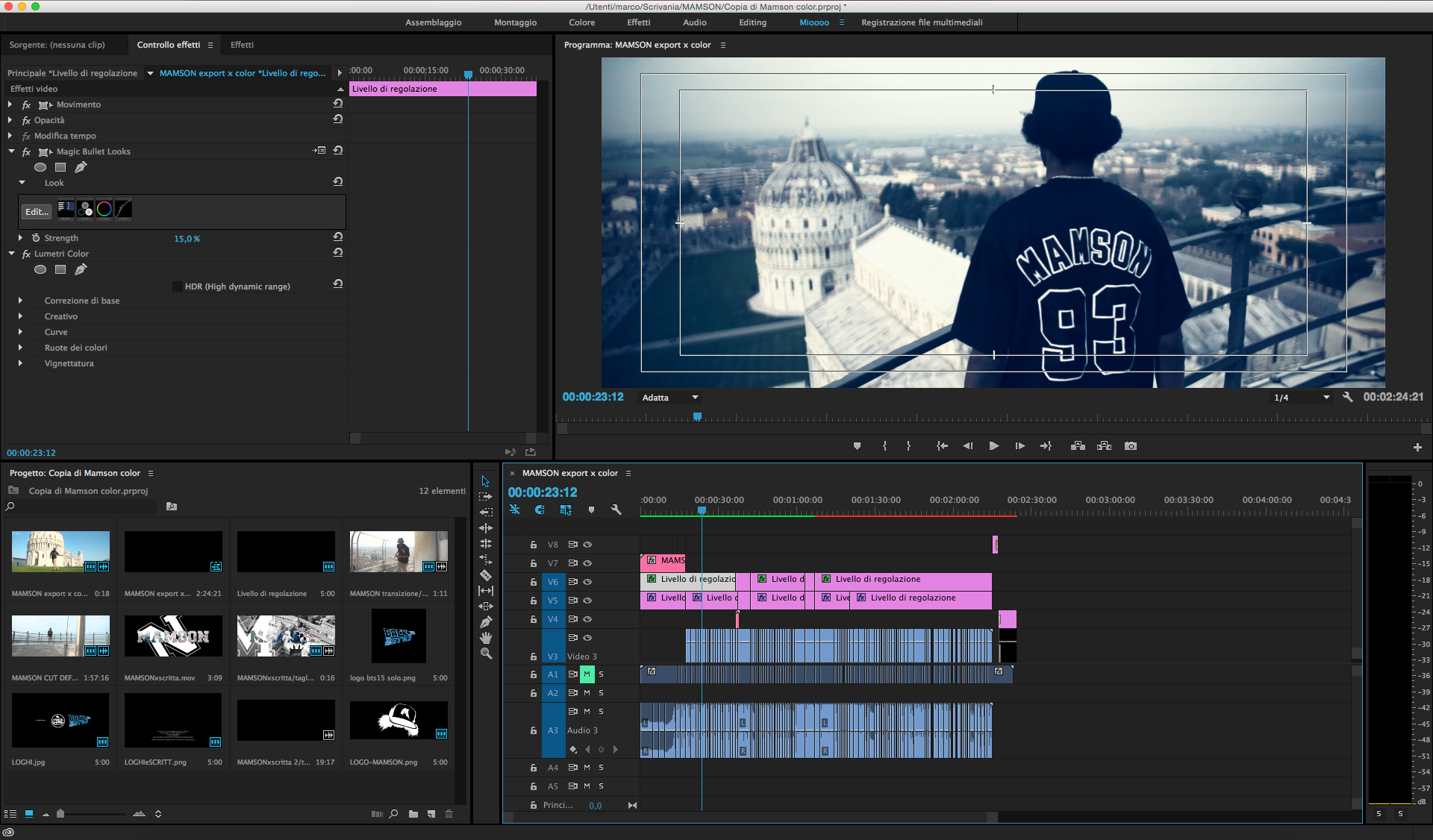Expand Correzione di base section

point(20,301)
